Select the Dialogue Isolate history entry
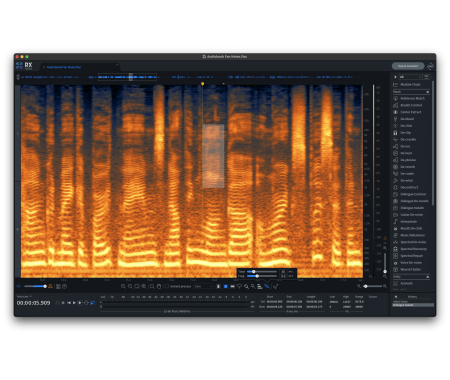 tap(413, 305)
